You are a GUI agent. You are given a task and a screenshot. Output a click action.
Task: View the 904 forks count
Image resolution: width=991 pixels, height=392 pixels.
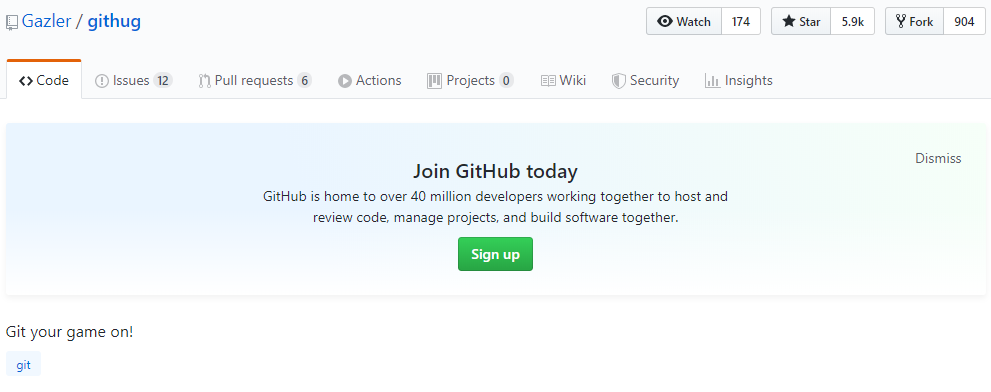pos(964,21)
